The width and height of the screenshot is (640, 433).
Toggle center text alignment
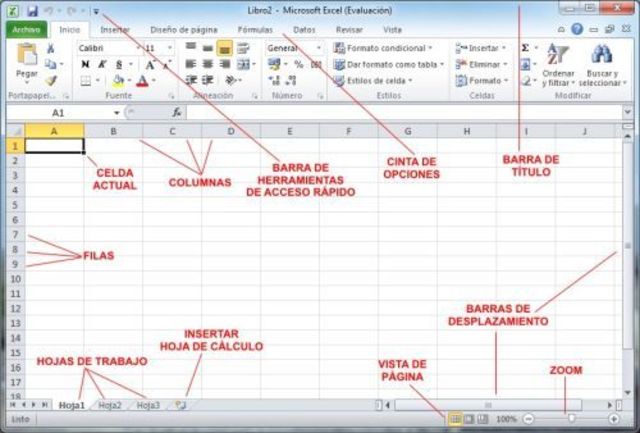[208, 64]
